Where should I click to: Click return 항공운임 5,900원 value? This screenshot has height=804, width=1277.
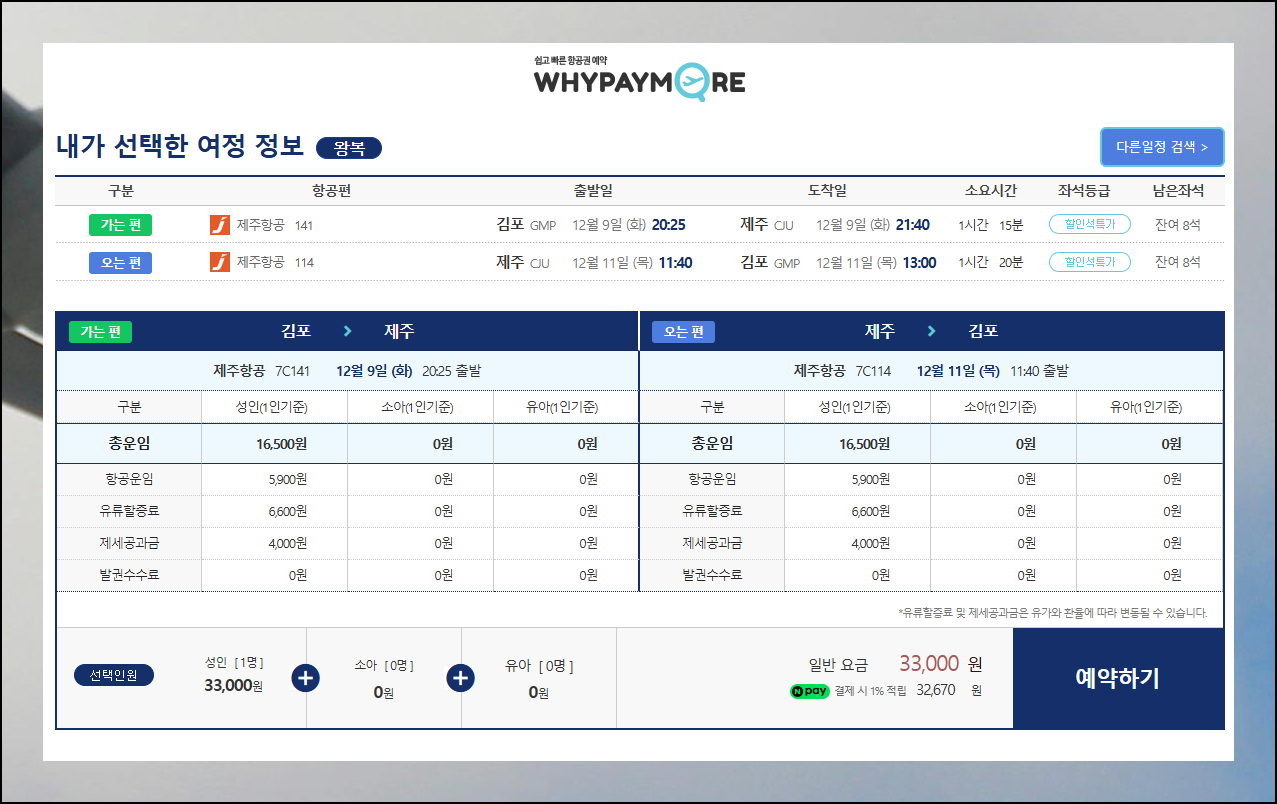(x=870, y=479)
